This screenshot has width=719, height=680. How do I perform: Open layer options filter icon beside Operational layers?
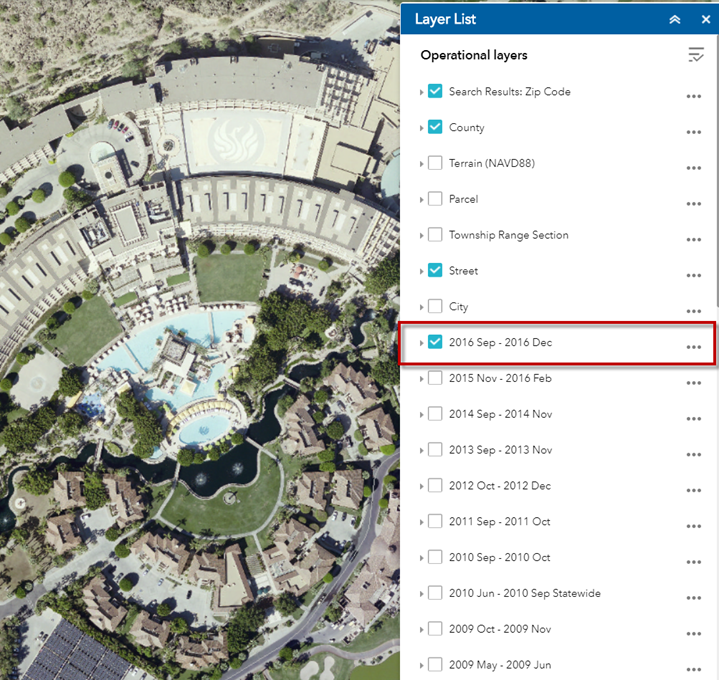[x=696, y=55]
